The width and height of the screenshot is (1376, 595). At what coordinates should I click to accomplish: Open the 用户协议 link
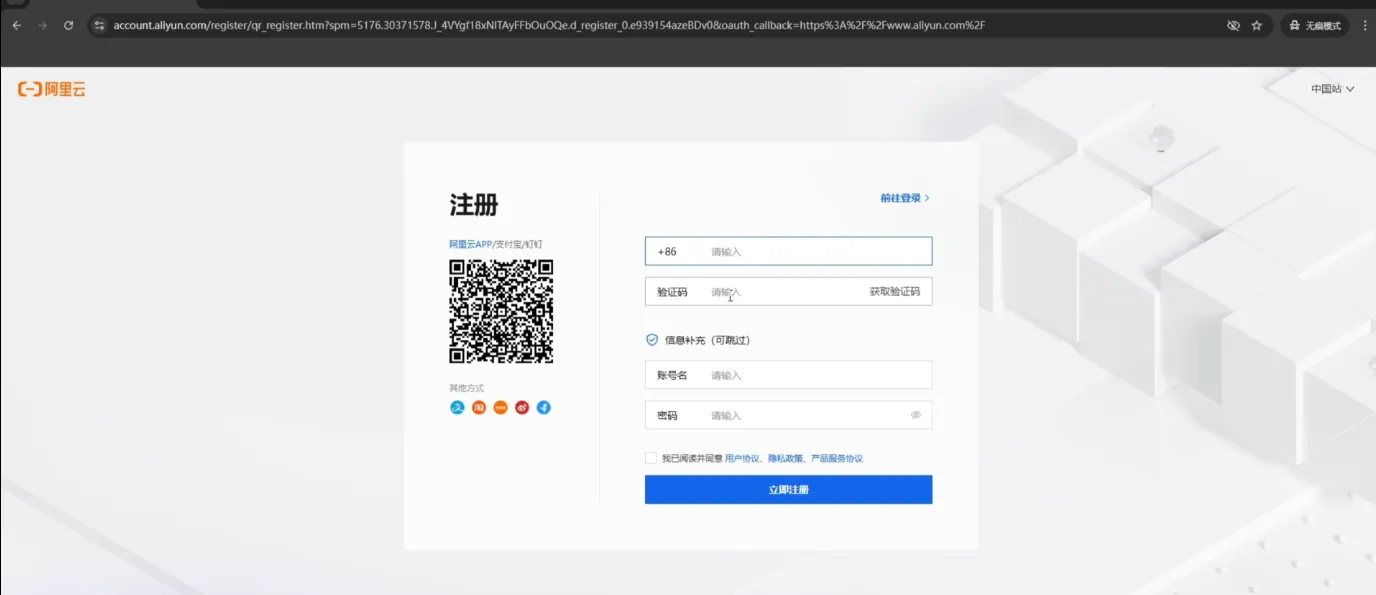tap(742, 458)
